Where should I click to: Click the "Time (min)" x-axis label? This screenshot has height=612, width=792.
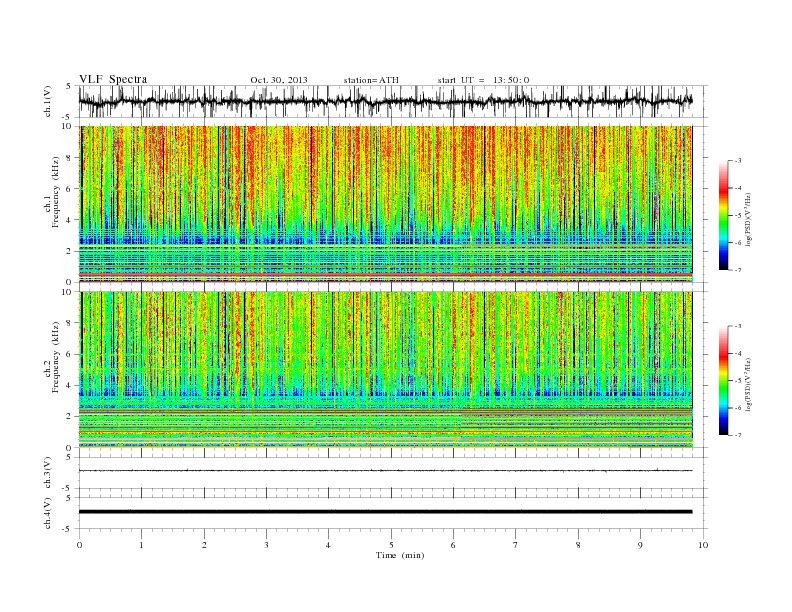coord(400,555)
